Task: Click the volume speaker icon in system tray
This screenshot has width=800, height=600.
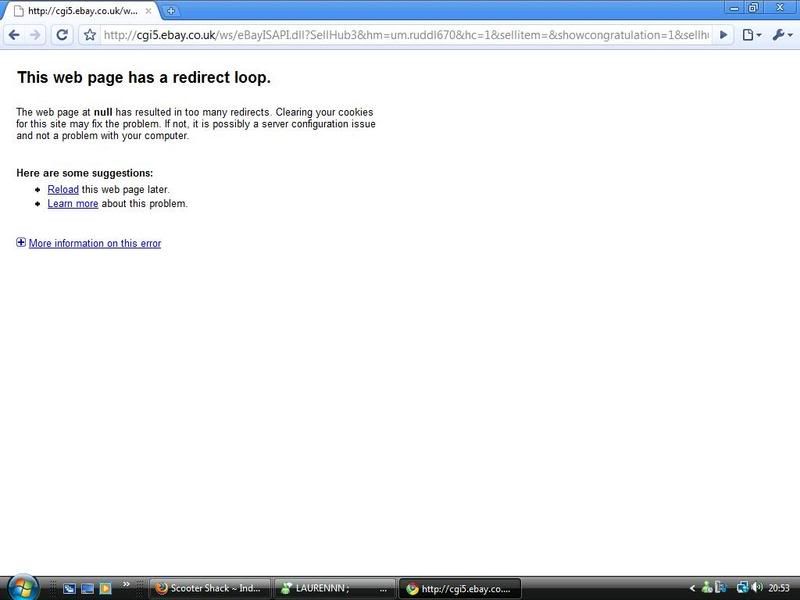Action: click(757, 588)
